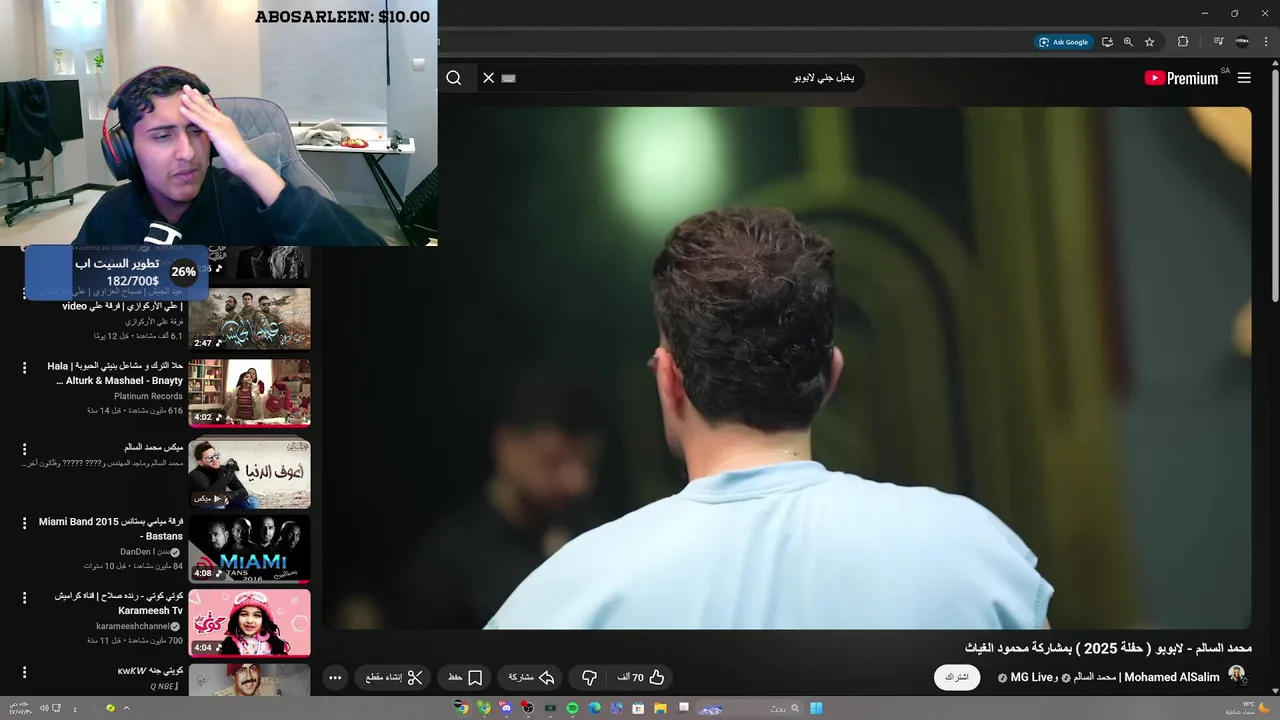Open the three-dots more actions button
Image resolution: width=1280 pixels, height=720 pixels.
pyautogui.click(x=335, y=677)
